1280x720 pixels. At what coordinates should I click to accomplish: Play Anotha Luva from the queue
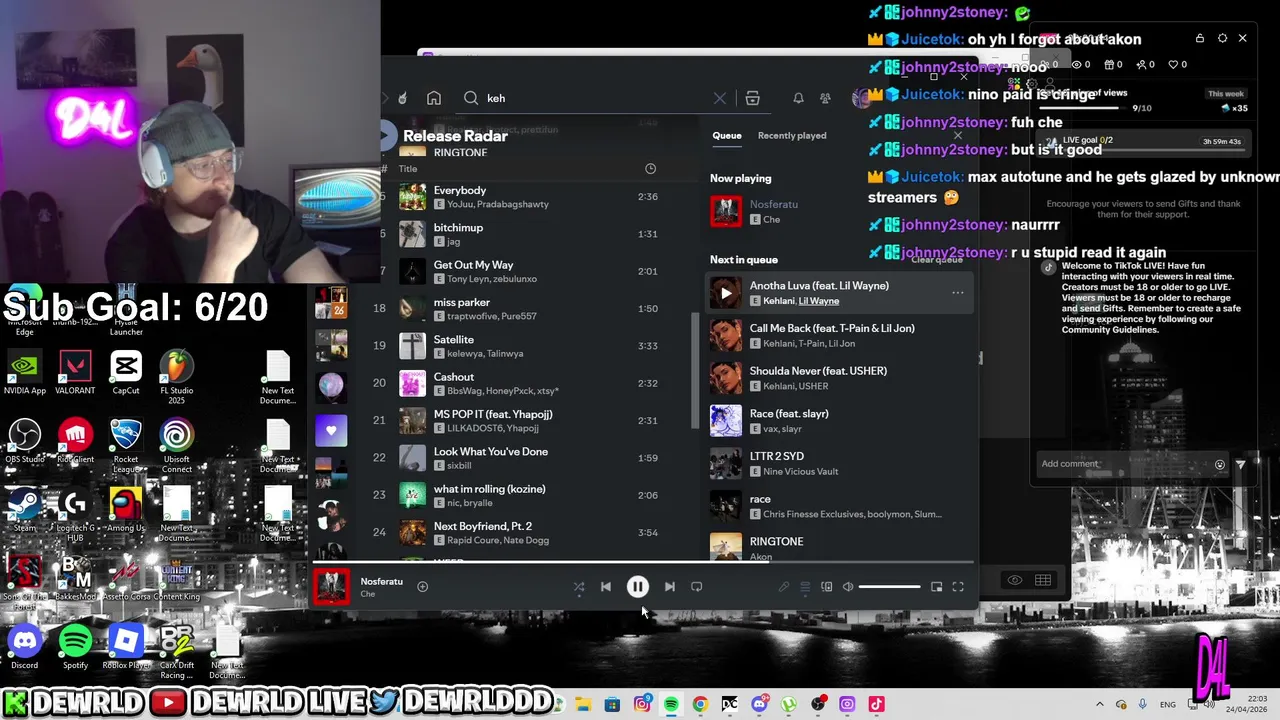pyautogui.click(x=726, y=293)
